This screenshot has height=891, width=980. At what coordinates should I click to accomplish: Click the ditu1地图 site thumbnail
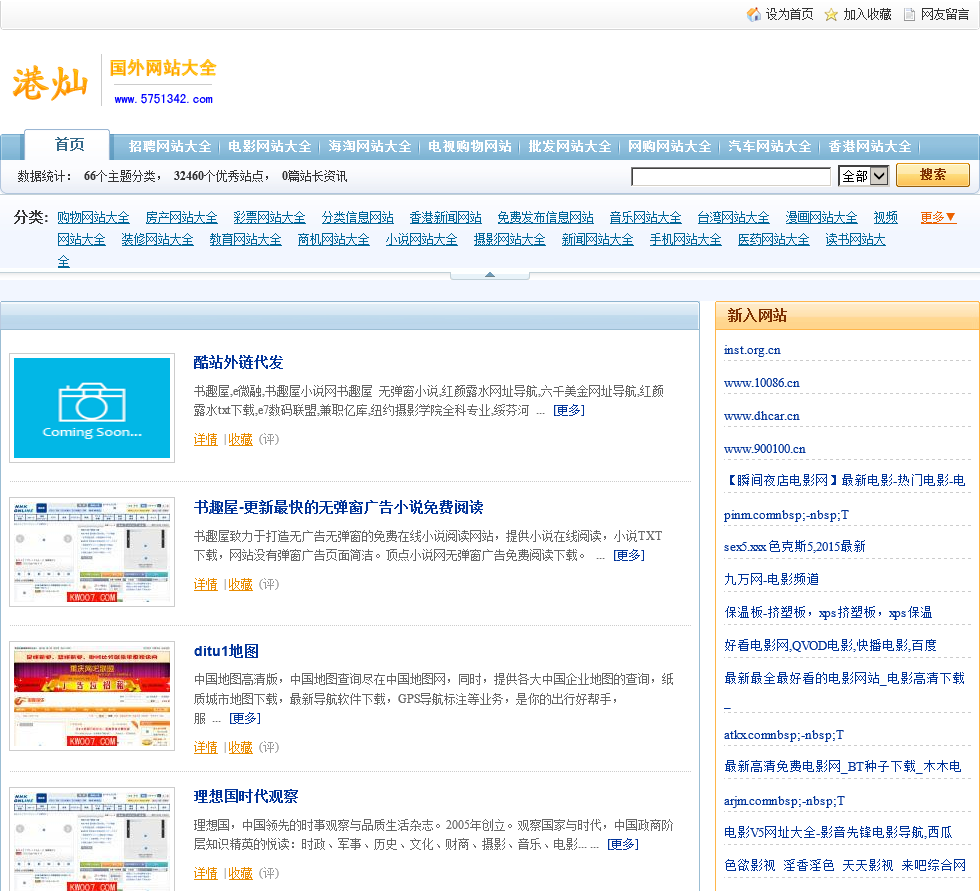pos(92,695)
